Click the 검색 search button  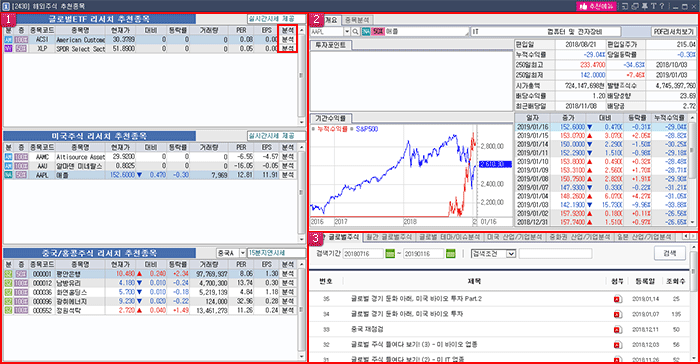point(670,253)
